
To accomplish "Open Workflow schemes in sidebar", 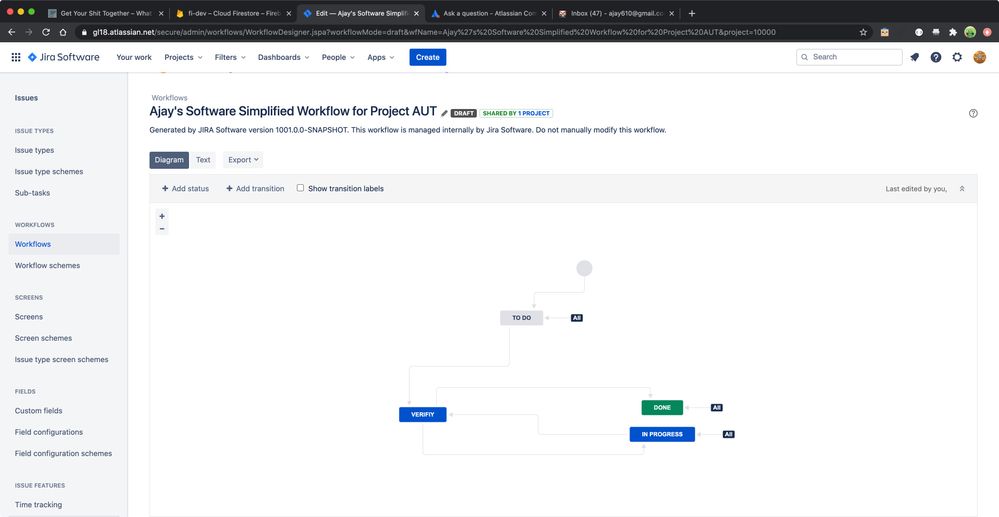I will [x=48, y=265].
